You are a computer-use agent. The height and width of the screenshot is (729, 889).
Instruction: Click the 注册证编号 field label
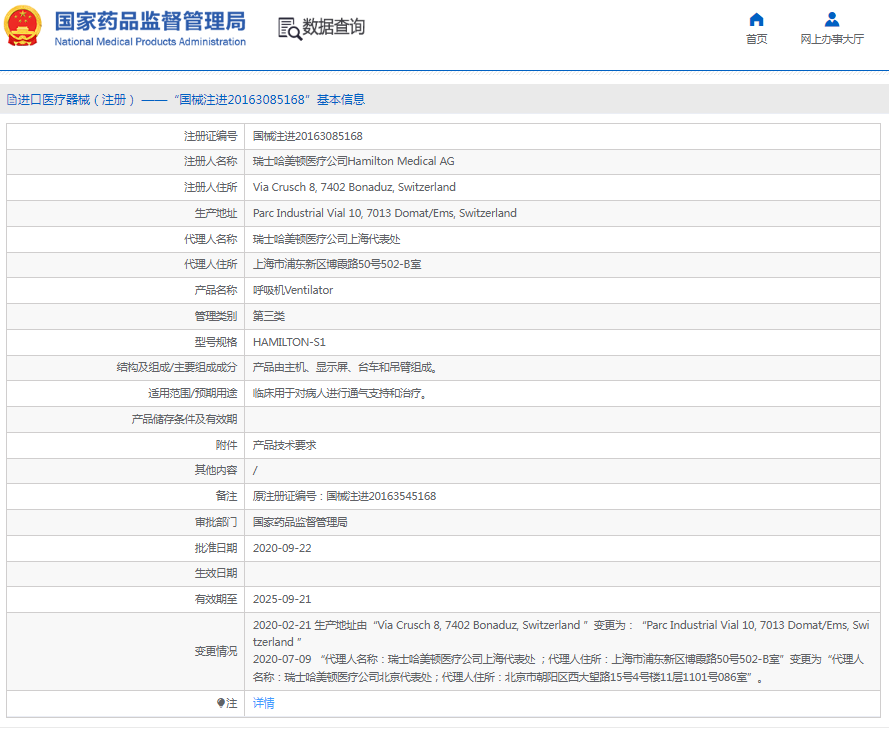coord(210,136)
